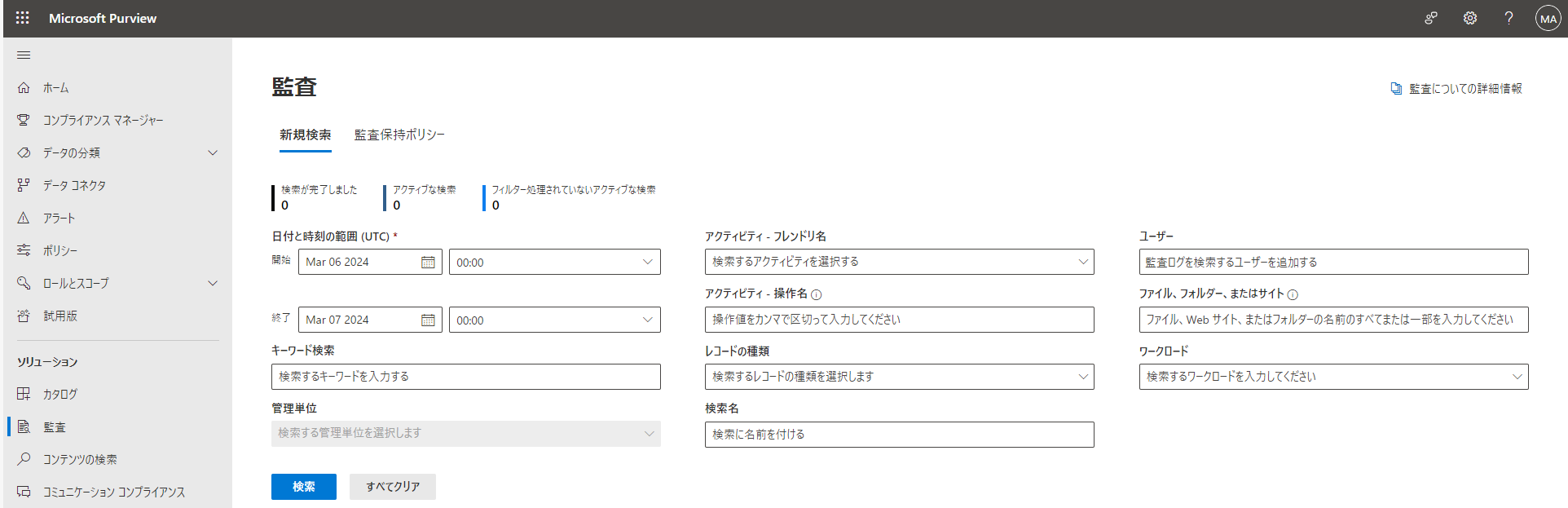Click the Home (ホーム) house icon
Screen dimensions: 1568x508
24,87
